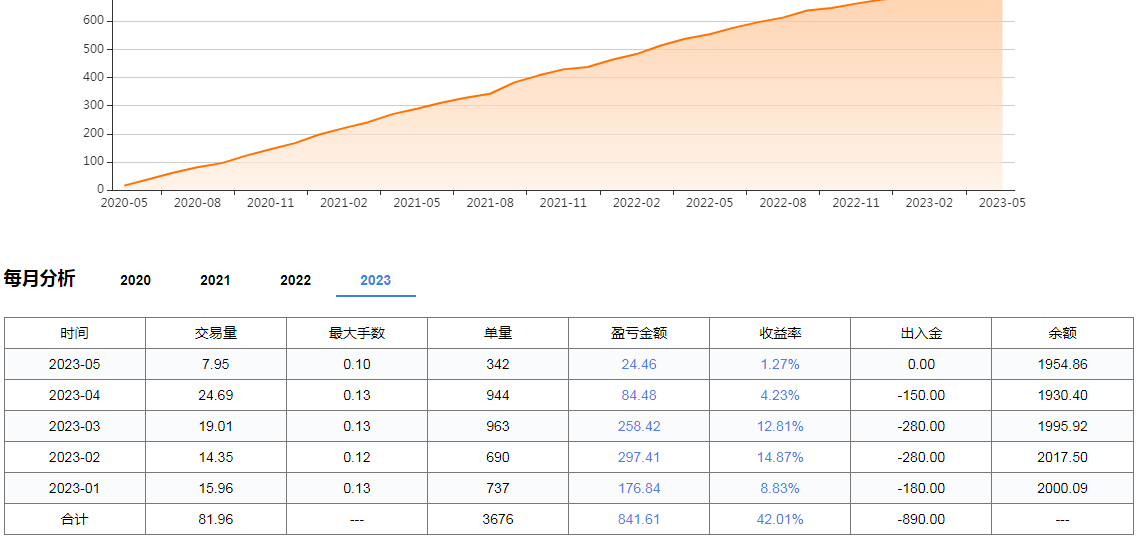Click the 963 order count cell

[498, 427]
